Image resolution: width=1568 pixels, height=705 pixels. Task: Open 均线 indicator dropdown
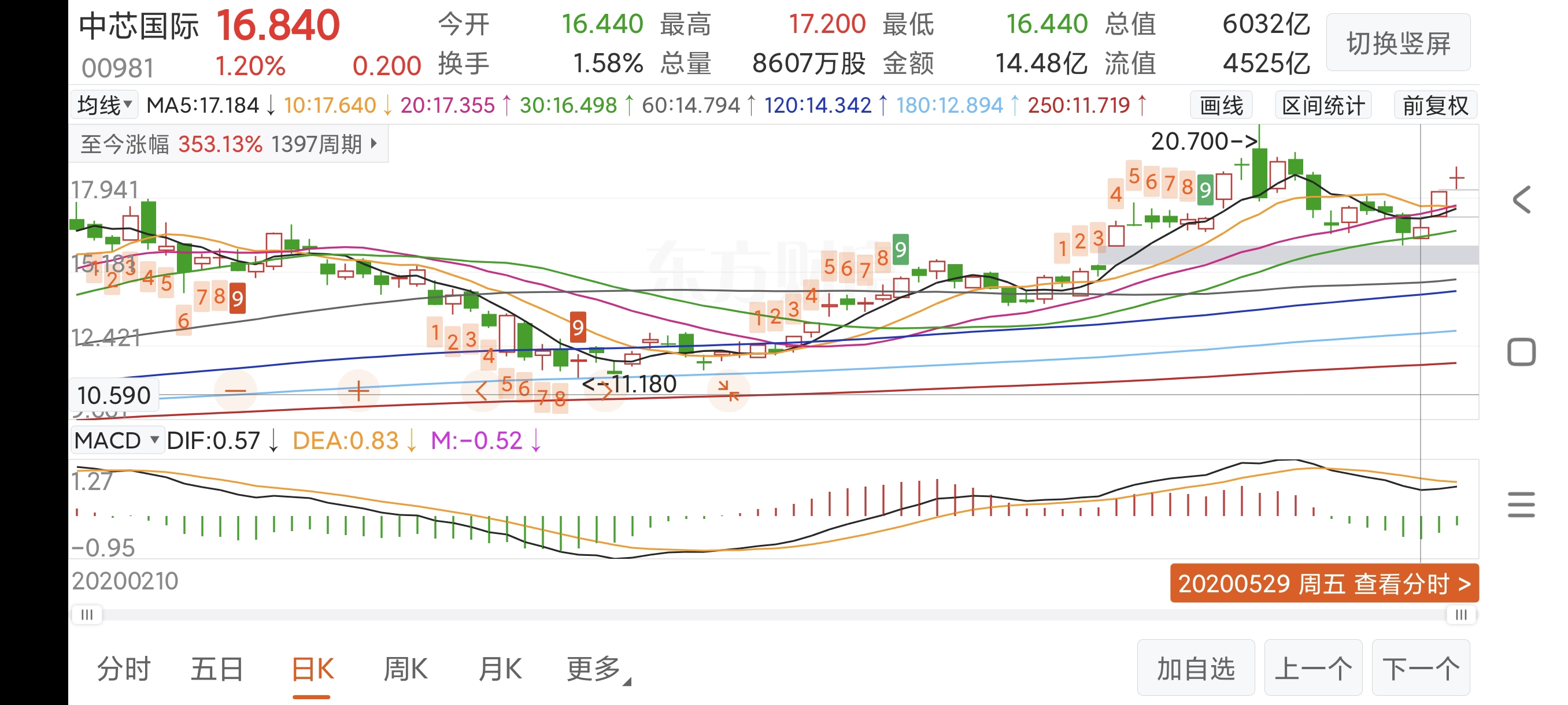click(x=105, y=105)
